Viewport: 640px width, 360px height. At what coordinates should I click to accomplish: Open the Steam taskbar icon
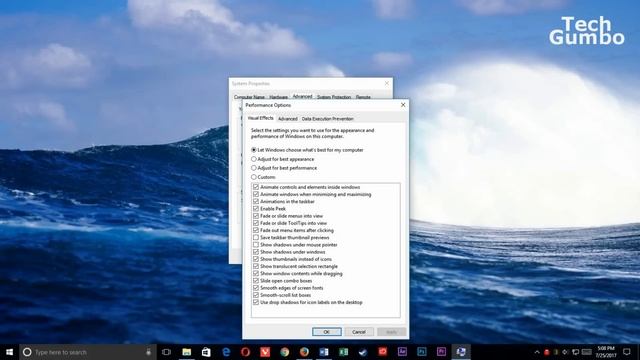363,352
